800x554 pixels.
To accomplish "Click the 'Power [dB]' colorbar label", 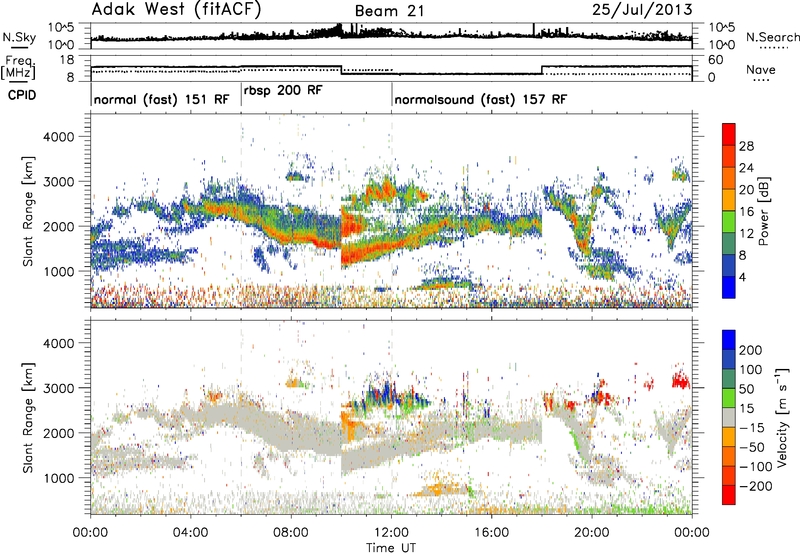I will [763, 211].
